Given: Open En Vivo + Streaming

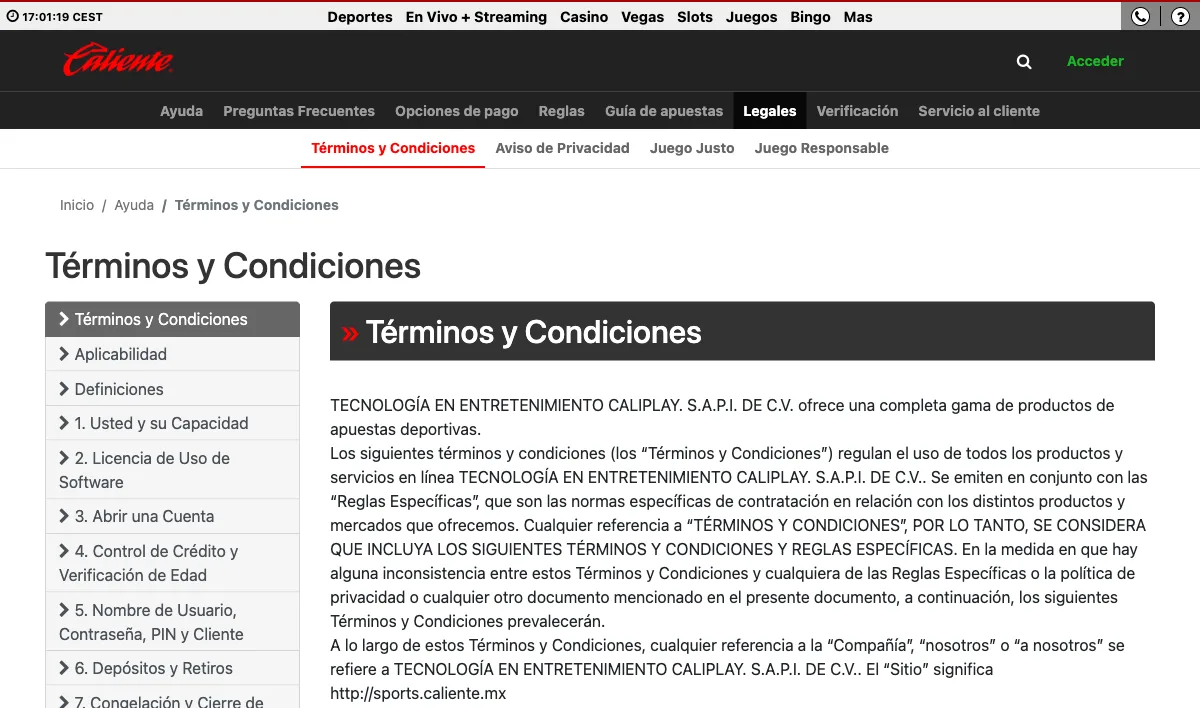Looking at the screenshot, I should [476, 17].
